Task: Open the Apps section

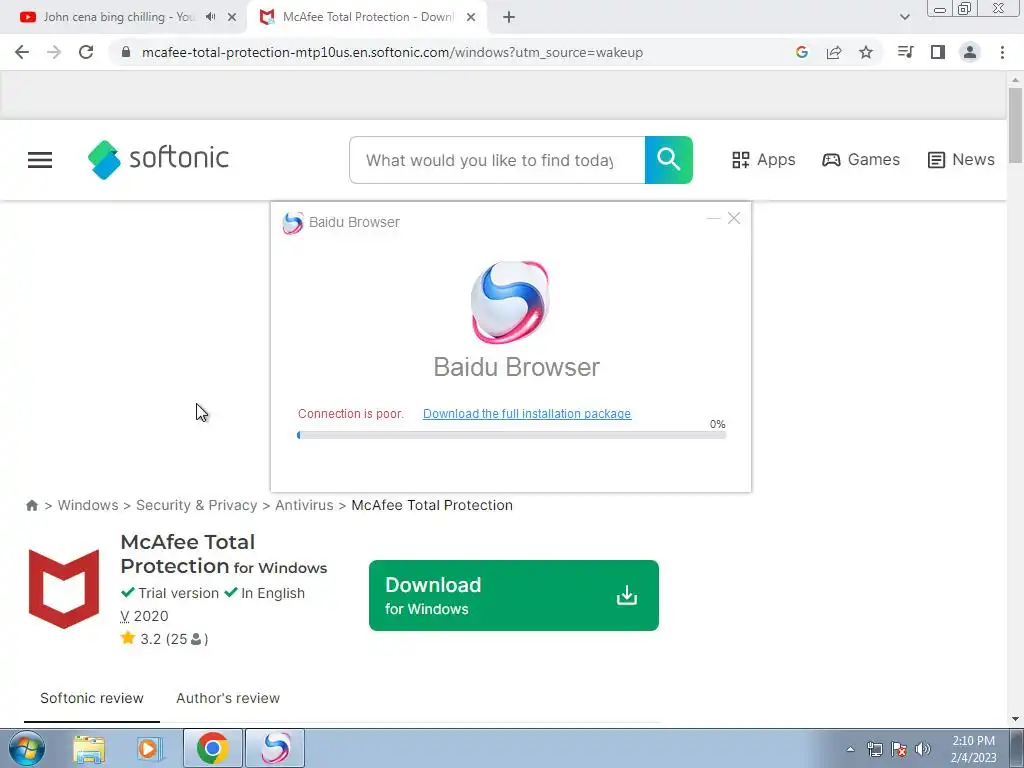Action: (x=763, y=160)
